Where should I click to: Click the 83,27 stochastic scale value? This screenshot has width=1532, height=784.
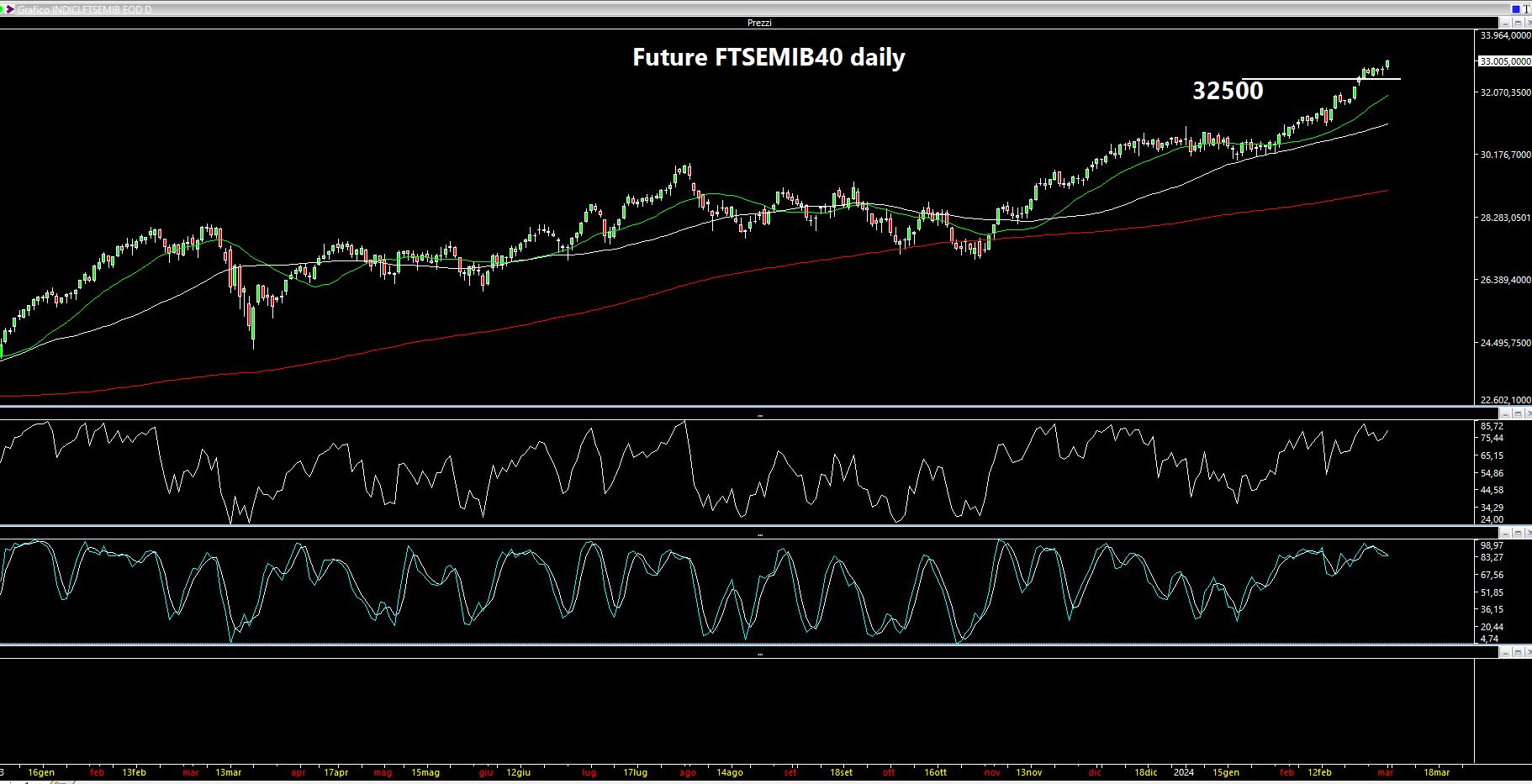point(1492,557)
